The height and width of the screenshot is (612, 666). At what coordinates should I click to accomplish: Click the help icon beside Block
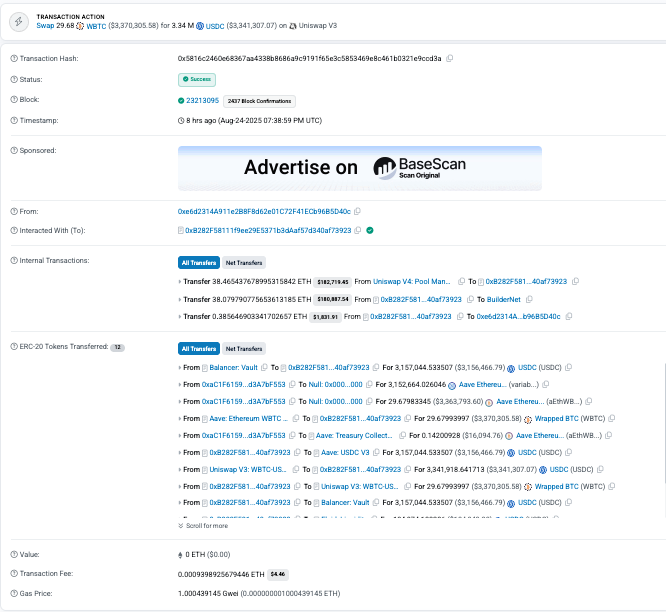tap(14, 99)
